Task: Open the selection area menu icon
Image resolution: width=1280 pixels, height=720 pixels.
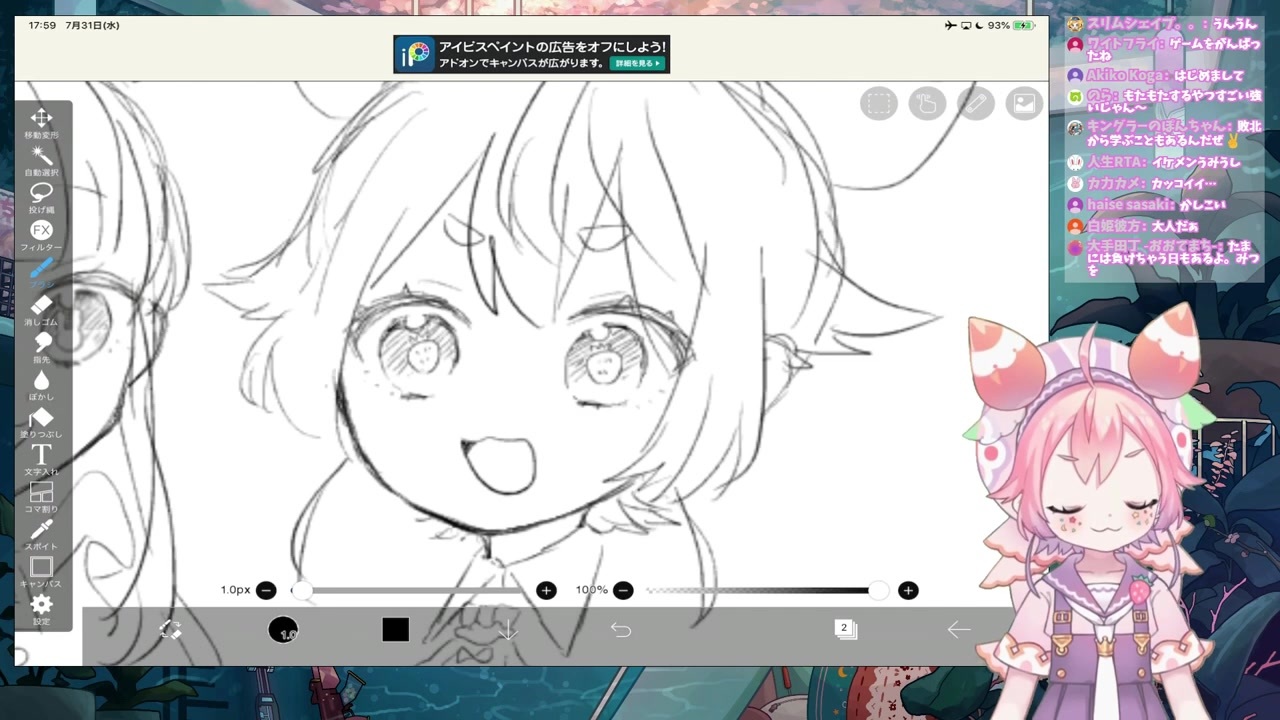Action: (x=879, y=103)
